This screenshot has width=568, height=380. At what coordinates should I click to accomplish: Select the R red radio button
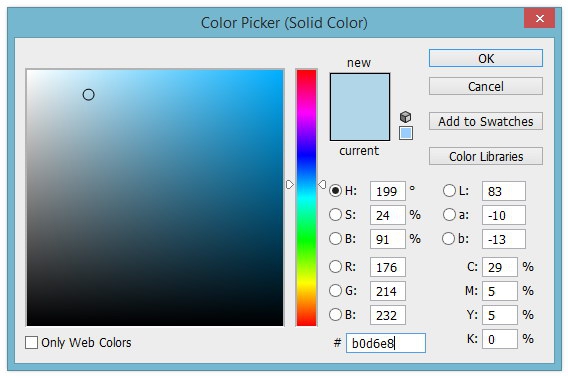point(335,267)
